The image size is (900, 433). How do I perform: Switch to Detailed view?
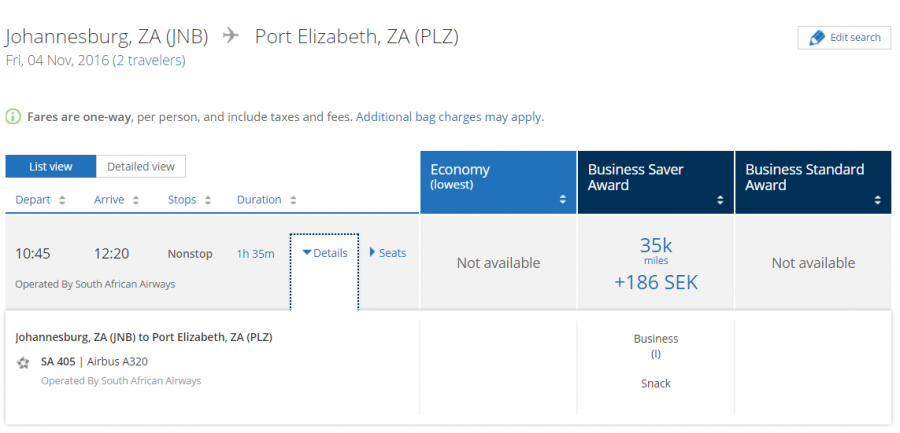point(141,167)
